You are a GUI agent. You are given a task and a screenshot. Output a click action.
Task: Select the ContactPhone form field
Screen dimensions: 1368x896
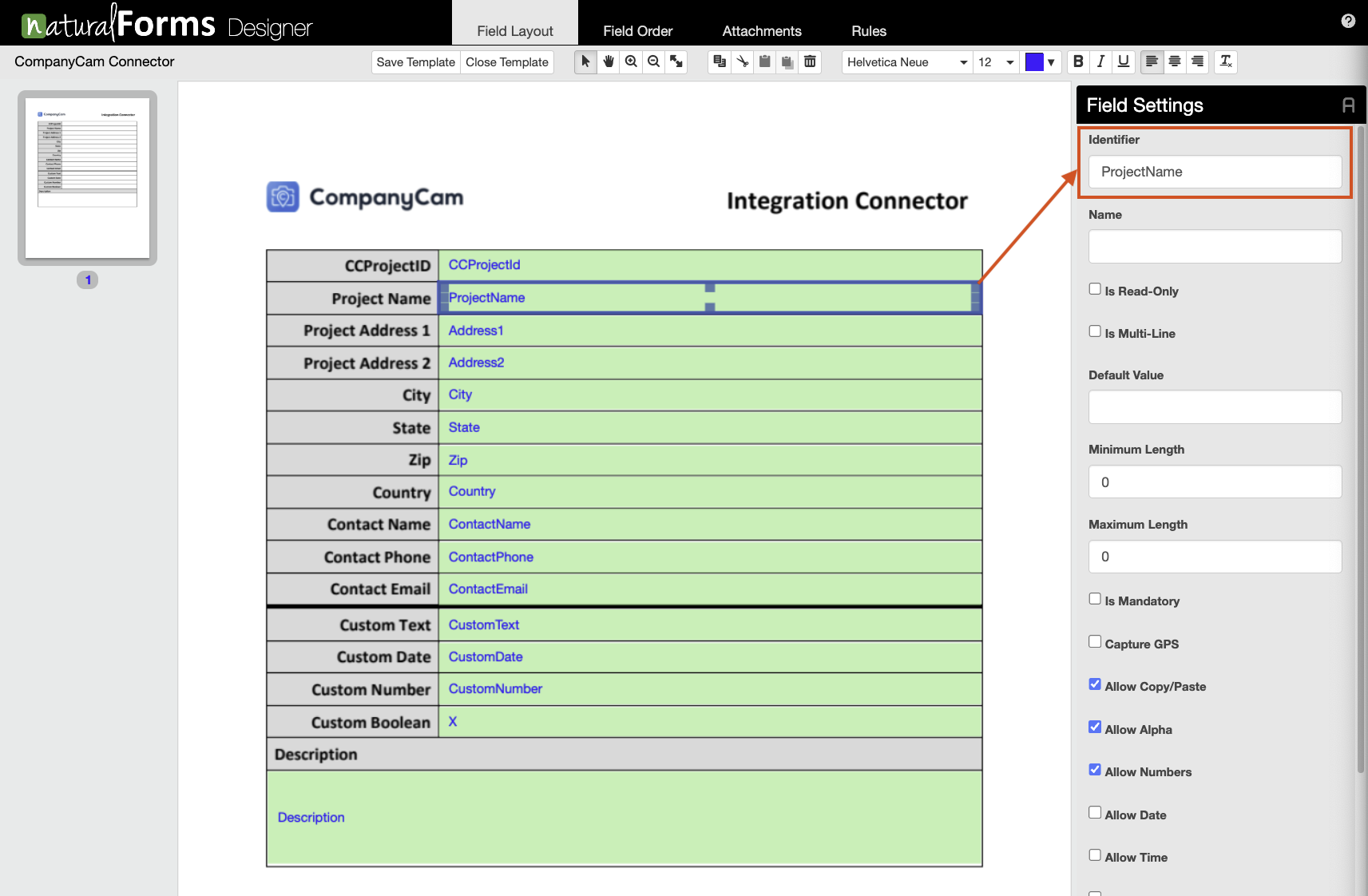(710, 557)
